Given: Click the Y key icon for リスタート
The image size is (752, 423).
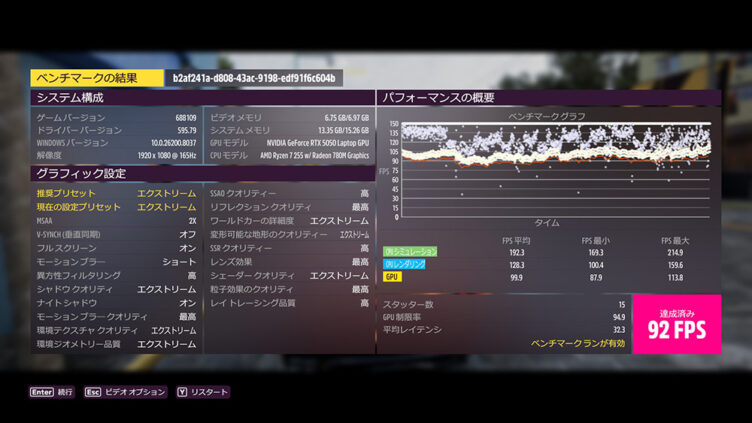Looking at the screenshot, I should coord(182,392).
